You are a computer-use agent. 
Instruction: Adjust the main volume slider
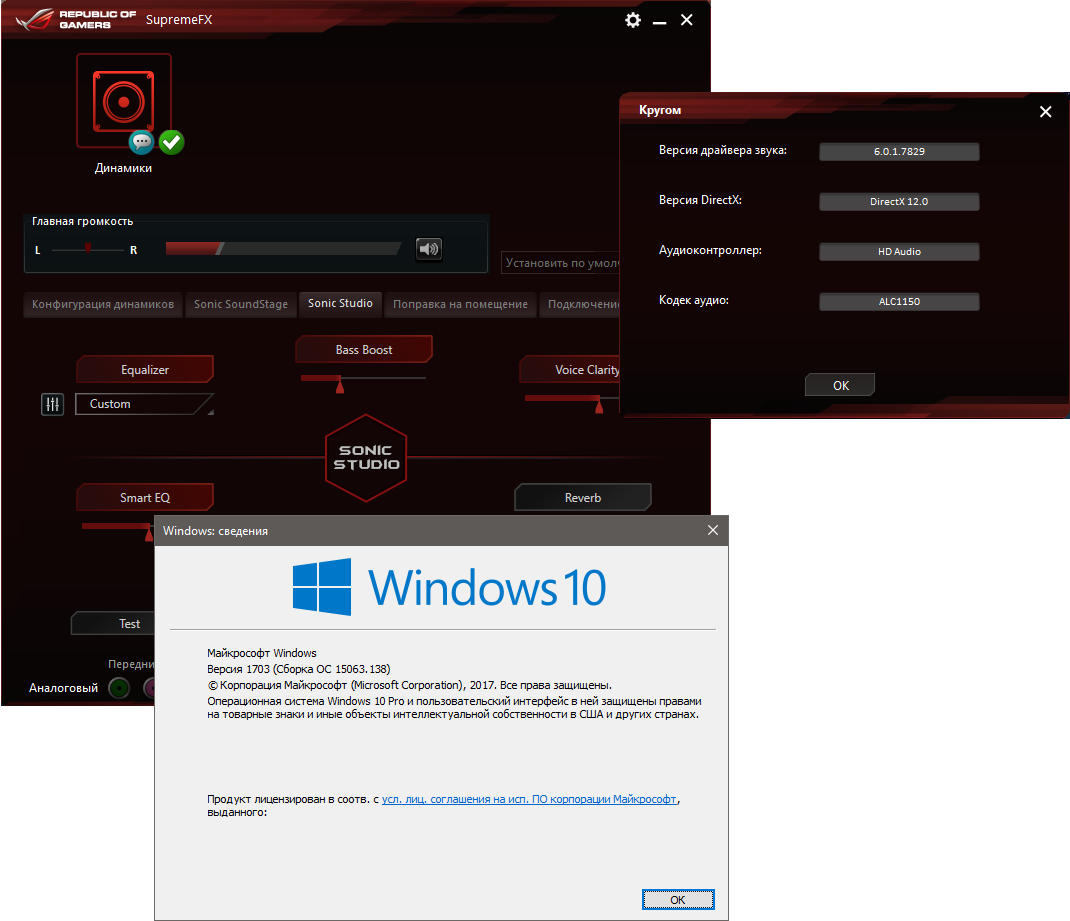pyautogui.click(x=283, y=248)
